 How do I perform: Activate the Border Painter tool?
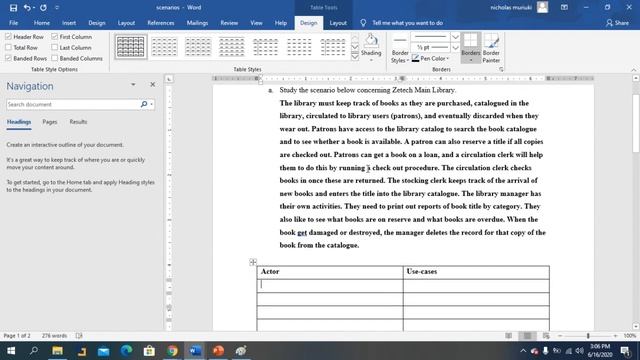coord(491,48)
